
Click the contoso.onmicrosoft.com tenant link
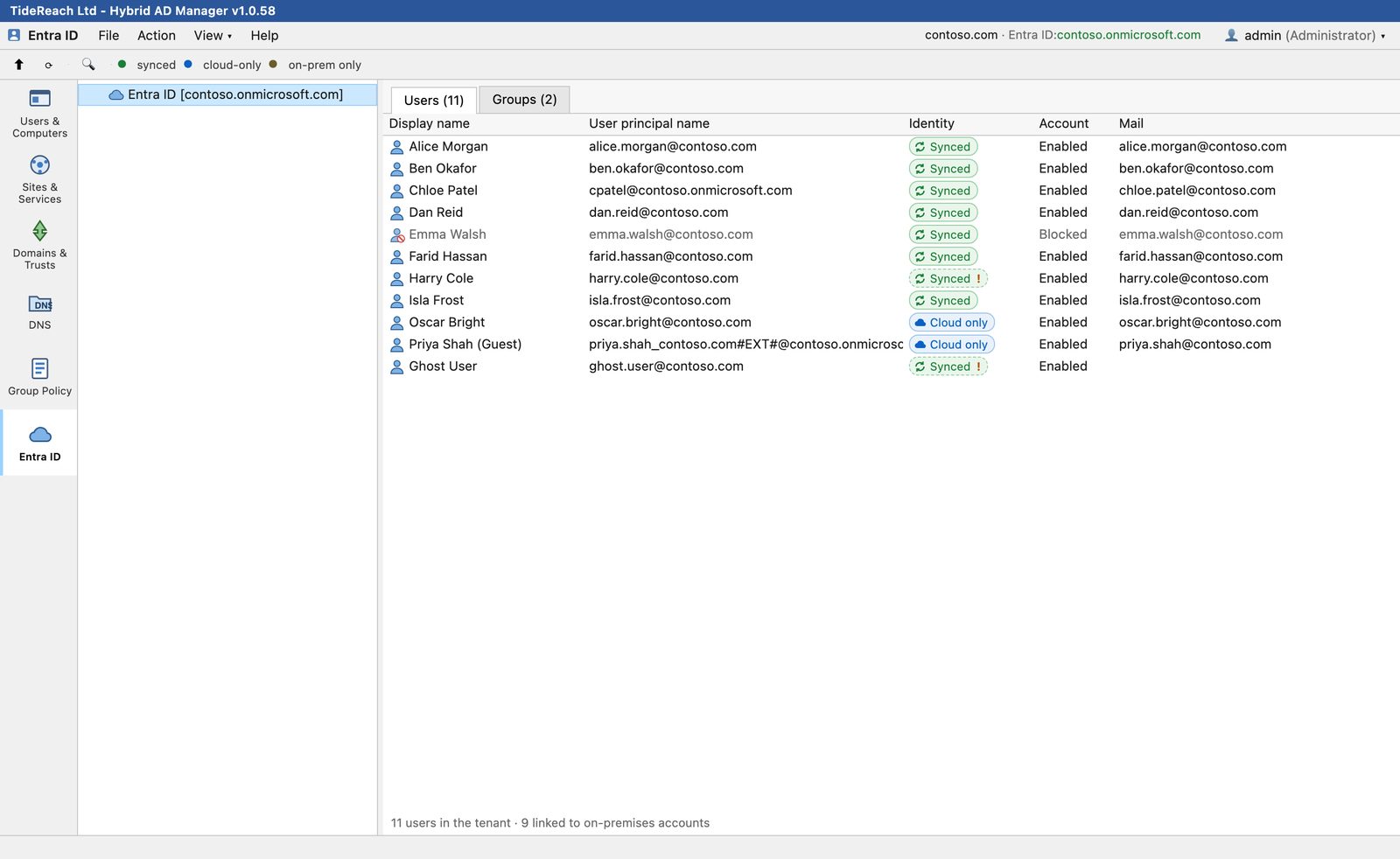pyautogui.click(x=1129, y=35)
